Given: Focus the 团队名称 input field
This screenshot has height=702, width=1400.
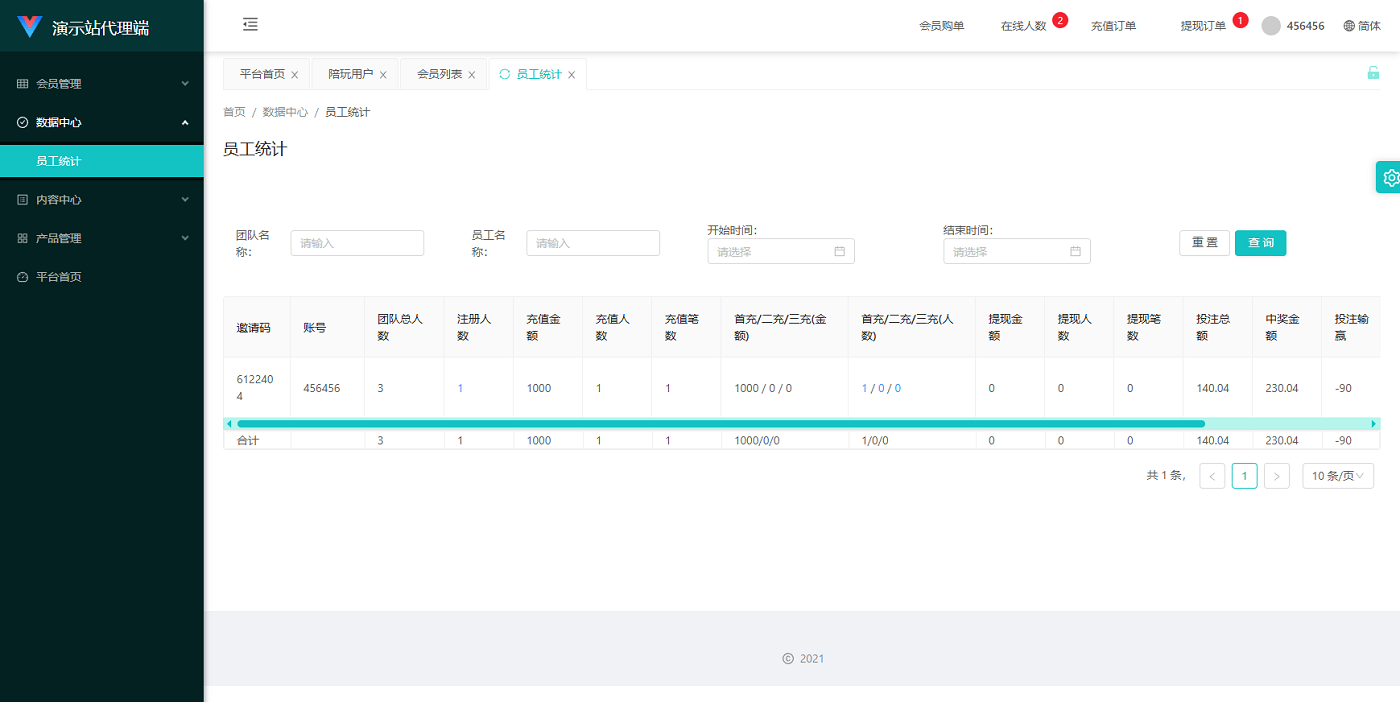Looking at the screenshot, I should pyautogui.click(x=357, y=243).
